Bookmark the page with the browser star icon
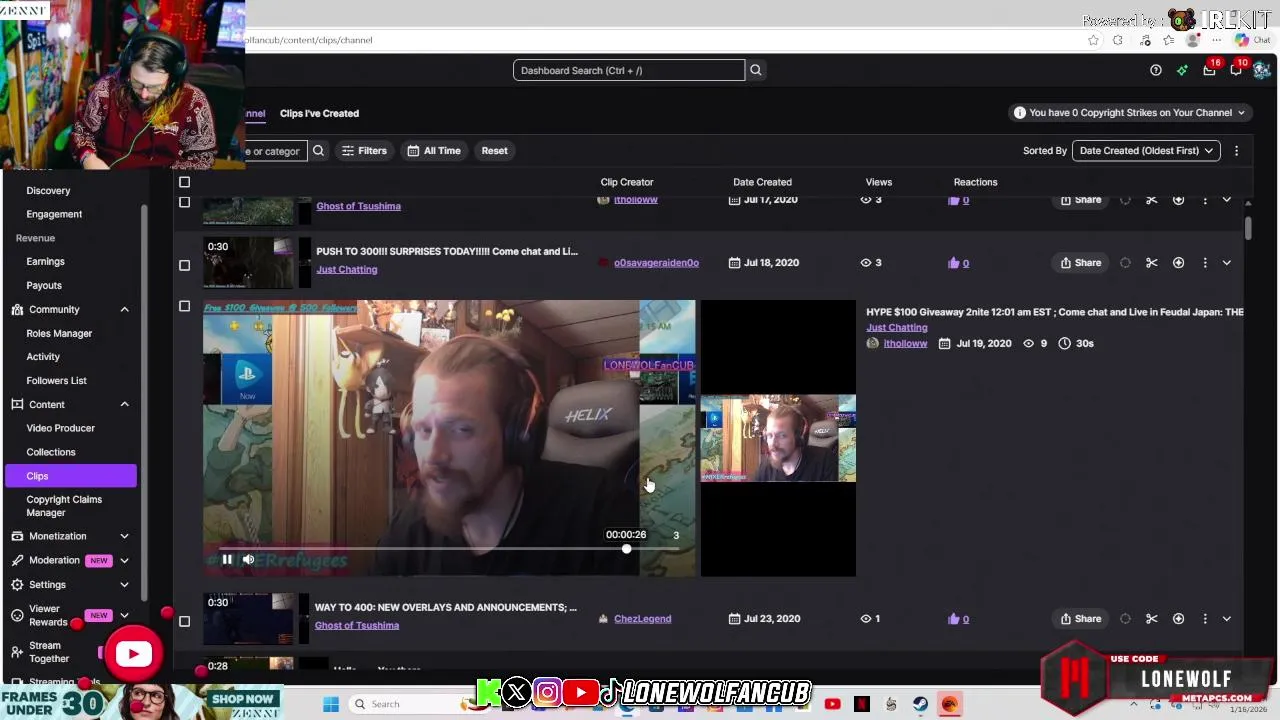The height and width of the screenshot is (720, 1280). 1093,40
